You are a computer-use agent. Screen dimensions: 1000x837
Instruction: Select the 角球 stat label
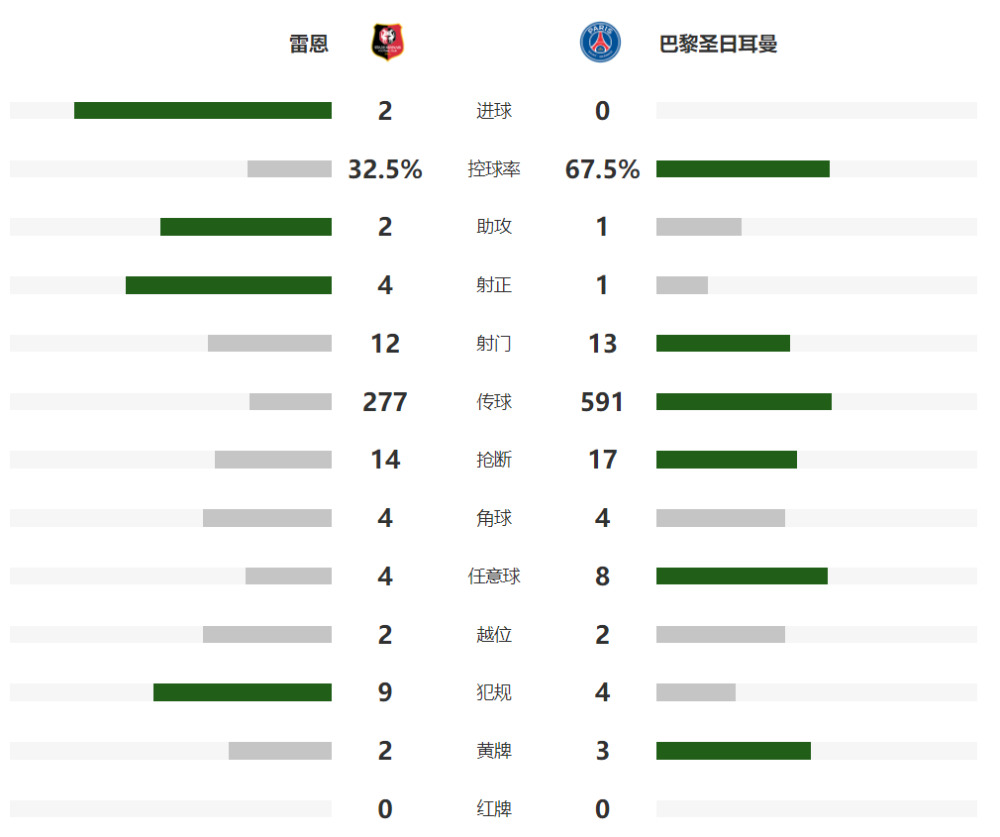494,518
